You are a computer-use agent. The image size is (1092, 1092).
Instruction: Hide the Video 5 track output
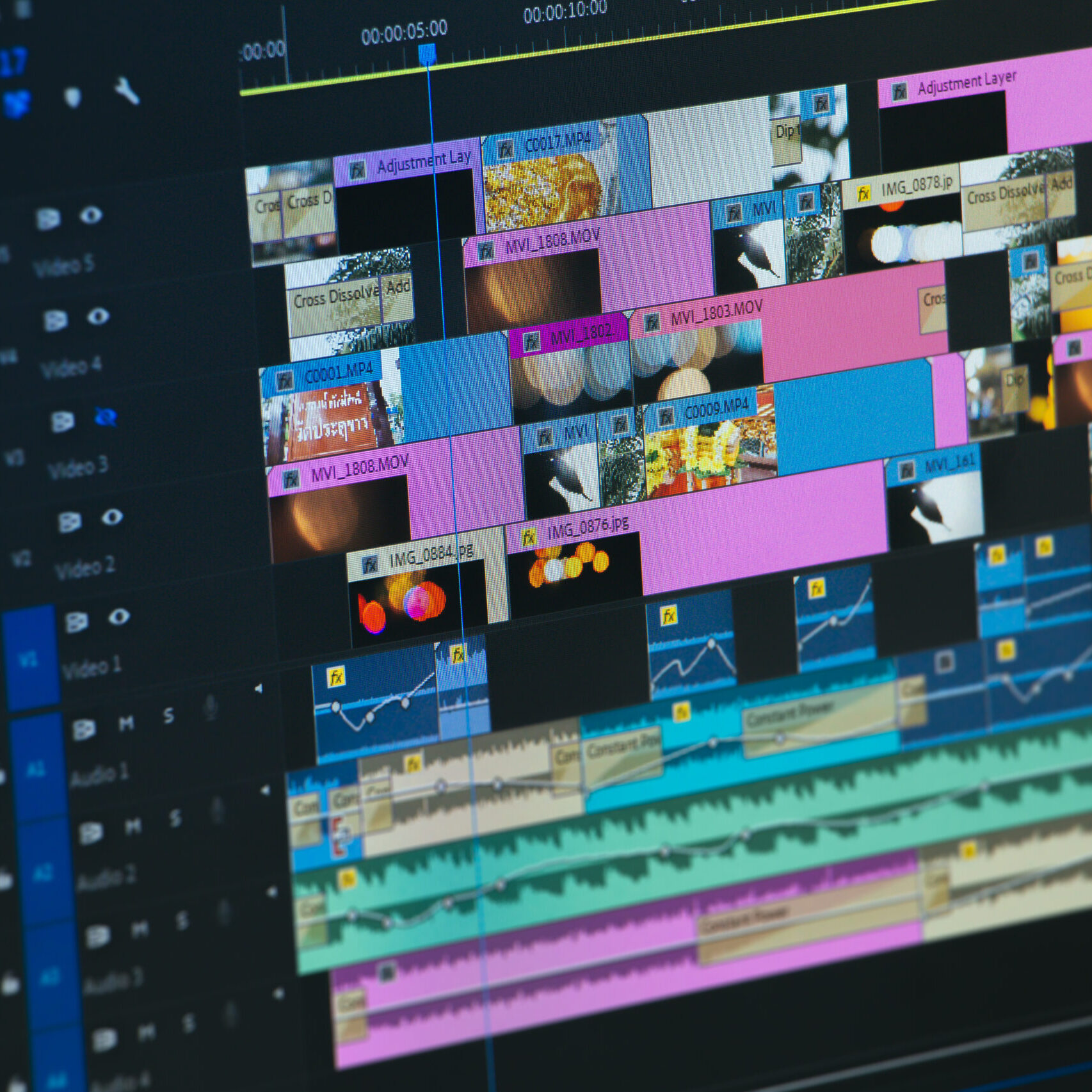click(x=92, y=215)
